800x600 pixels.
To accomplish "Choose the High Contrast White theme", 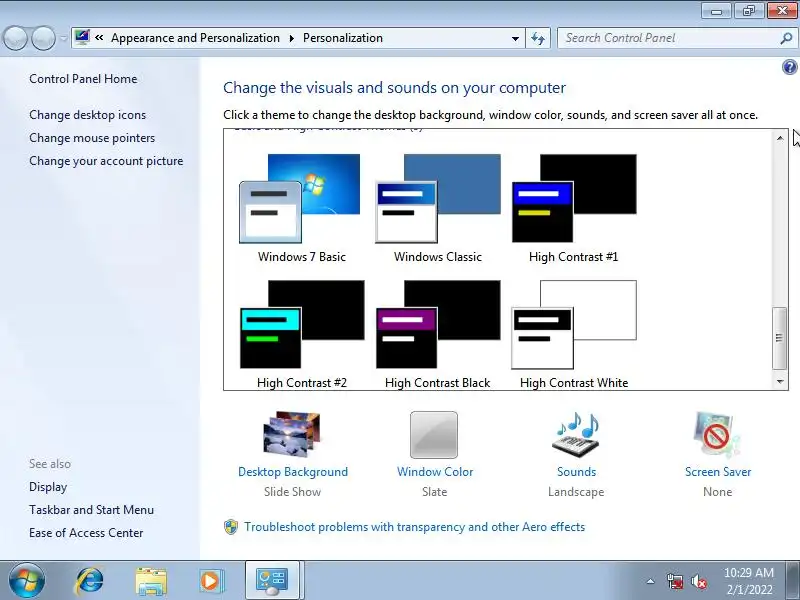I will point(574,324).
